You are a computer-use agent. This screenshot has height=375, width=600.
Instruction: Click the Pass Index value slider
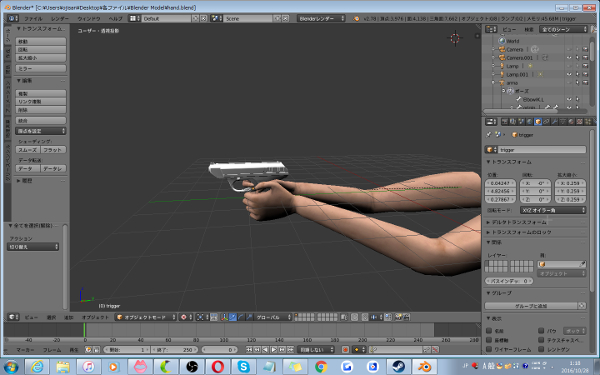(509, 281)
